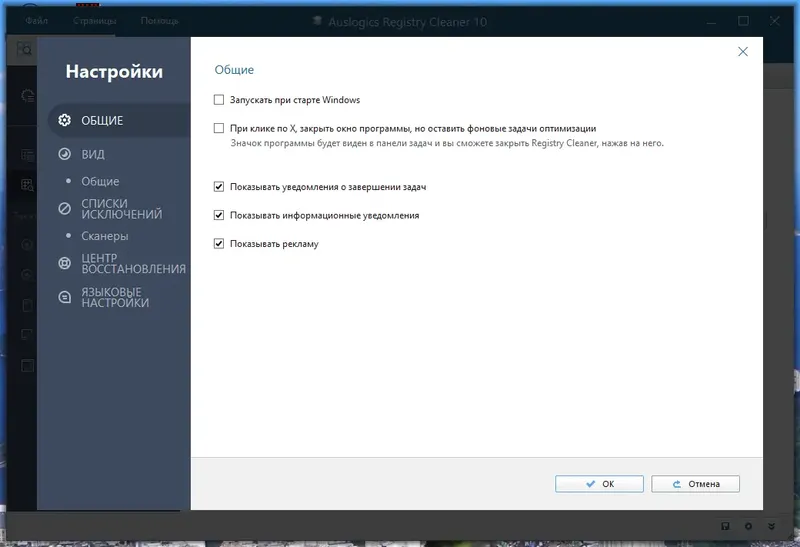Enable Запускать при старте Windows
This screenshot has width=800, height=547.
tap(219, 100)
